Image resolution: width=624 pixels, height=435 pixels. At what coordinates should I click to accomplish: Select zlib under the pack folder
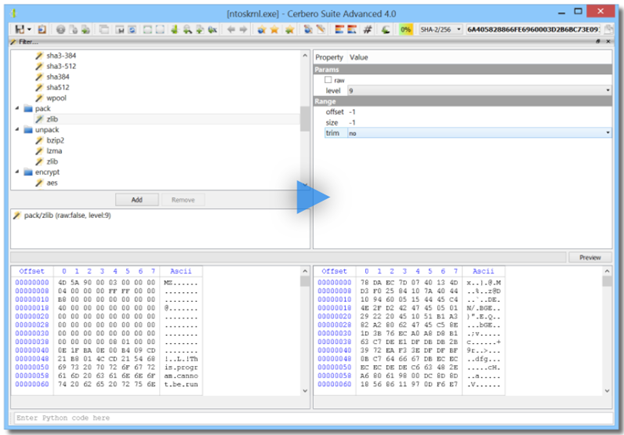pyautogui.click(x=52, y=119)
